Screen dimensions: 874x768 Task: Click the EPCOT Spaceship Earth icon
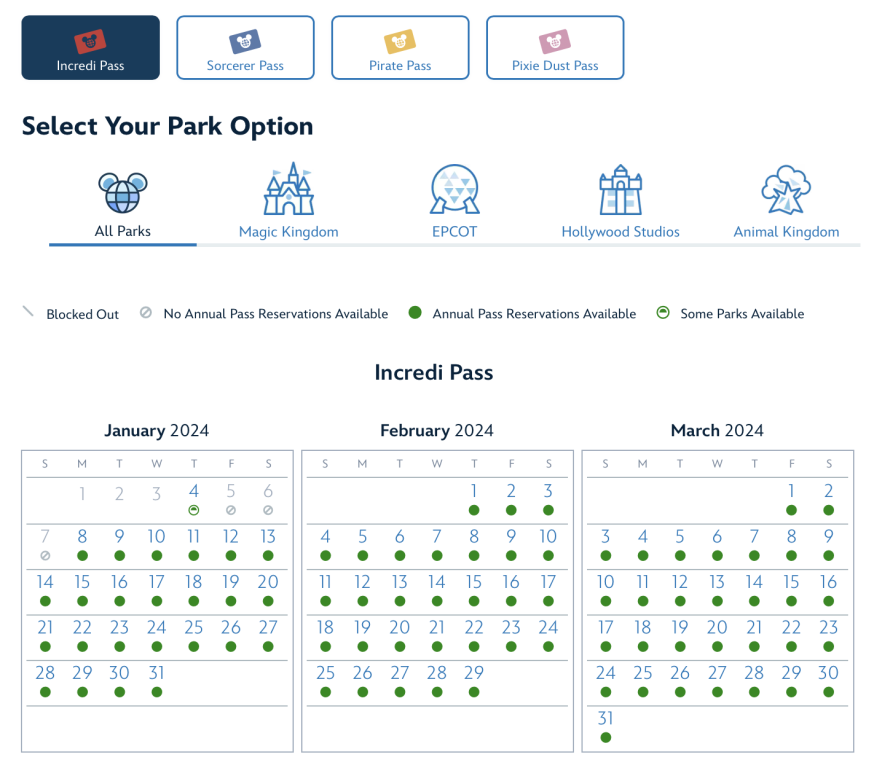click(455, 189)
